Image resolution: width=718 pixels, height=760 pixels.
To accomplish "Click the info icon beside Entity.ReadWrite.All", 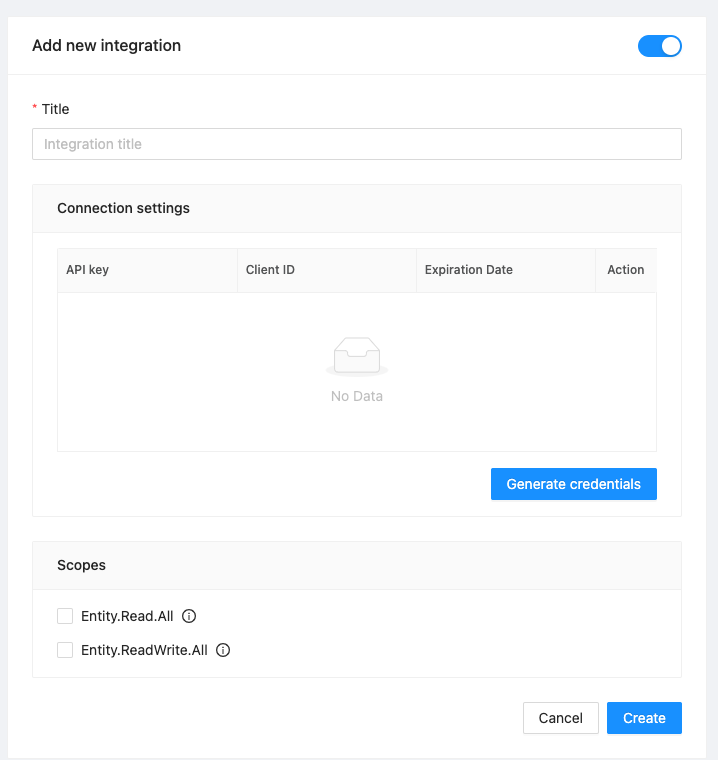I will pos(223,650).
